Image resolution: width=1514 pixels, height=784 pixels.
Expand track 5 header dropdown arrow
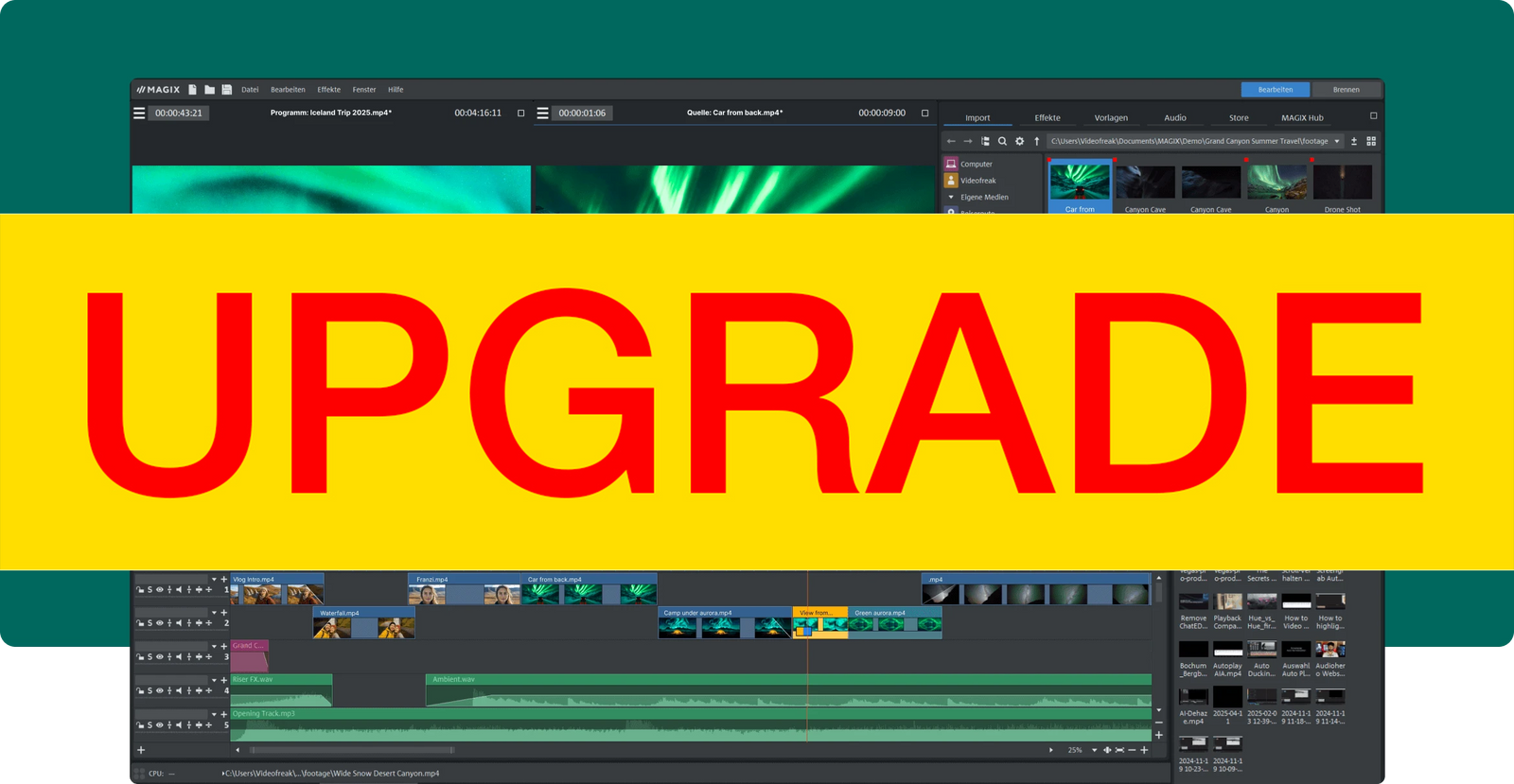point(214,714)
